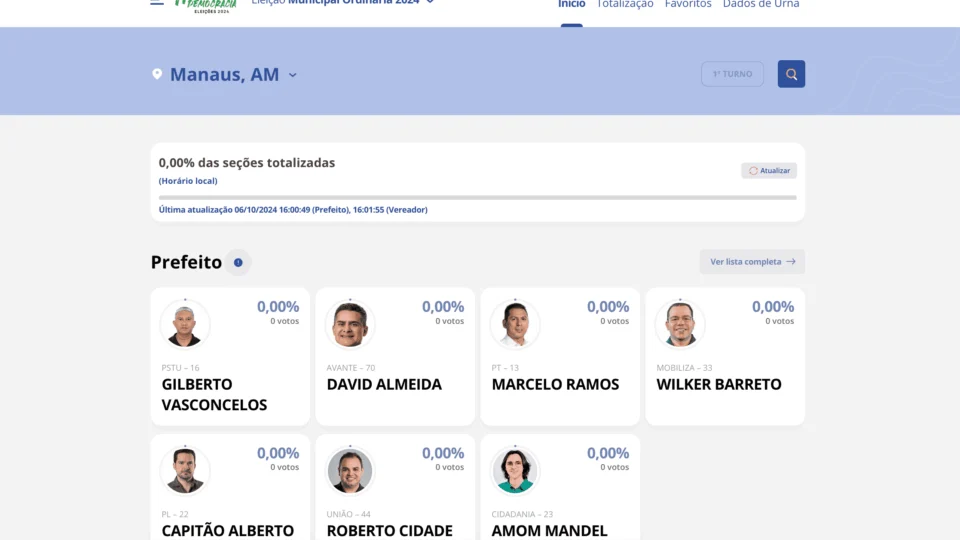This screenshot has height=540, width=960.
Task: Select the CAPITÃO ALBERTO name
Action: pos(228,530)
